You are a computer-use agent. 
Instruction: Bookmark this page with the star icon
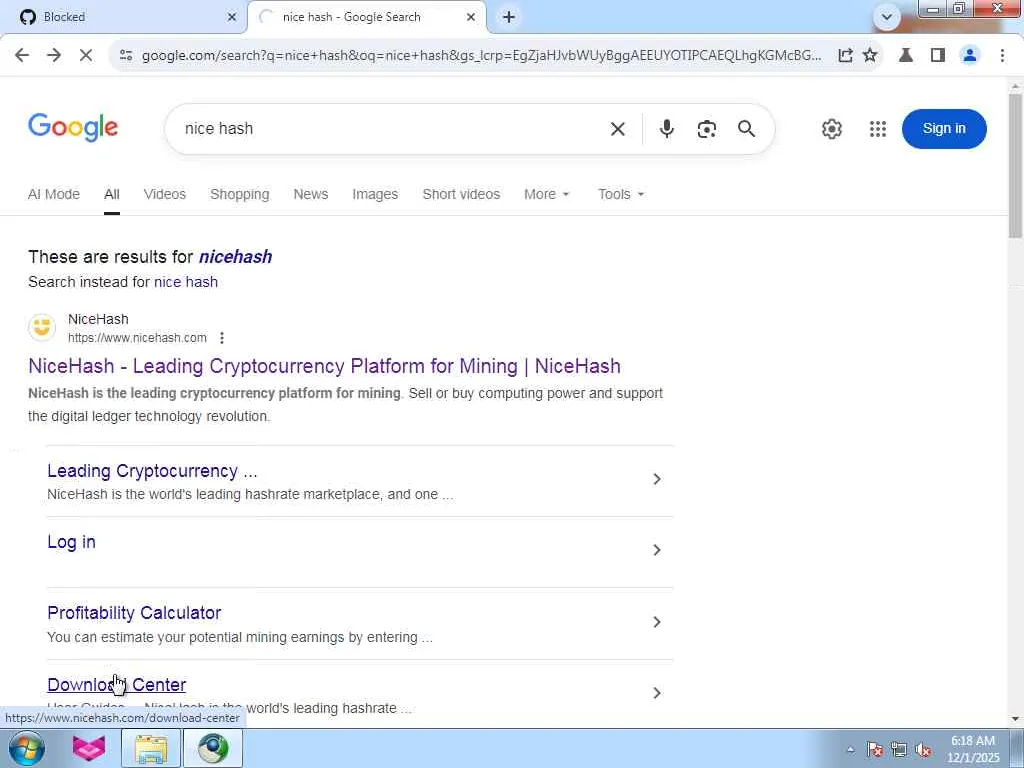pos(870,56)
